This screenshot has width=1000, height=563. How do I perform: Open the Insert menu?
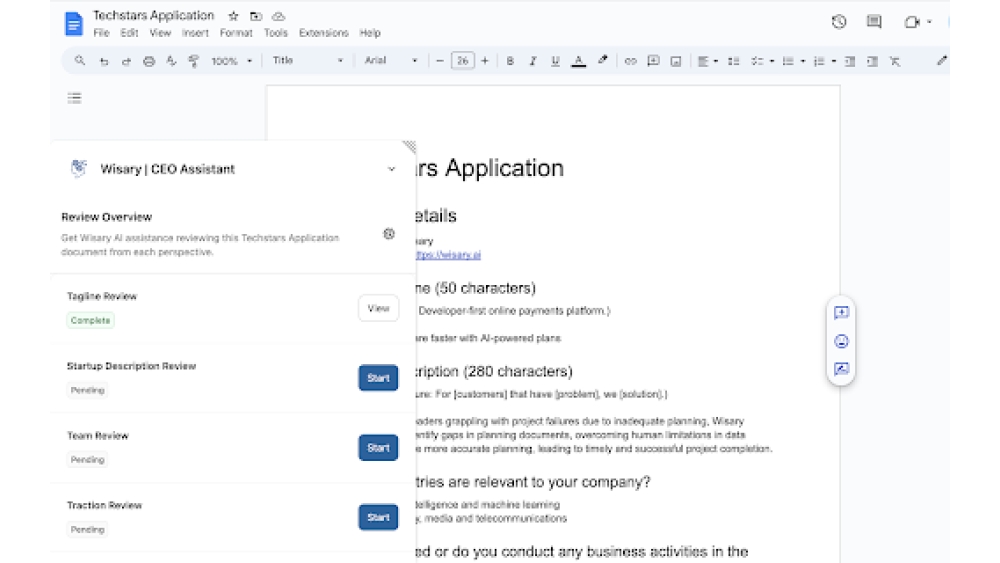tap(195, 33)
